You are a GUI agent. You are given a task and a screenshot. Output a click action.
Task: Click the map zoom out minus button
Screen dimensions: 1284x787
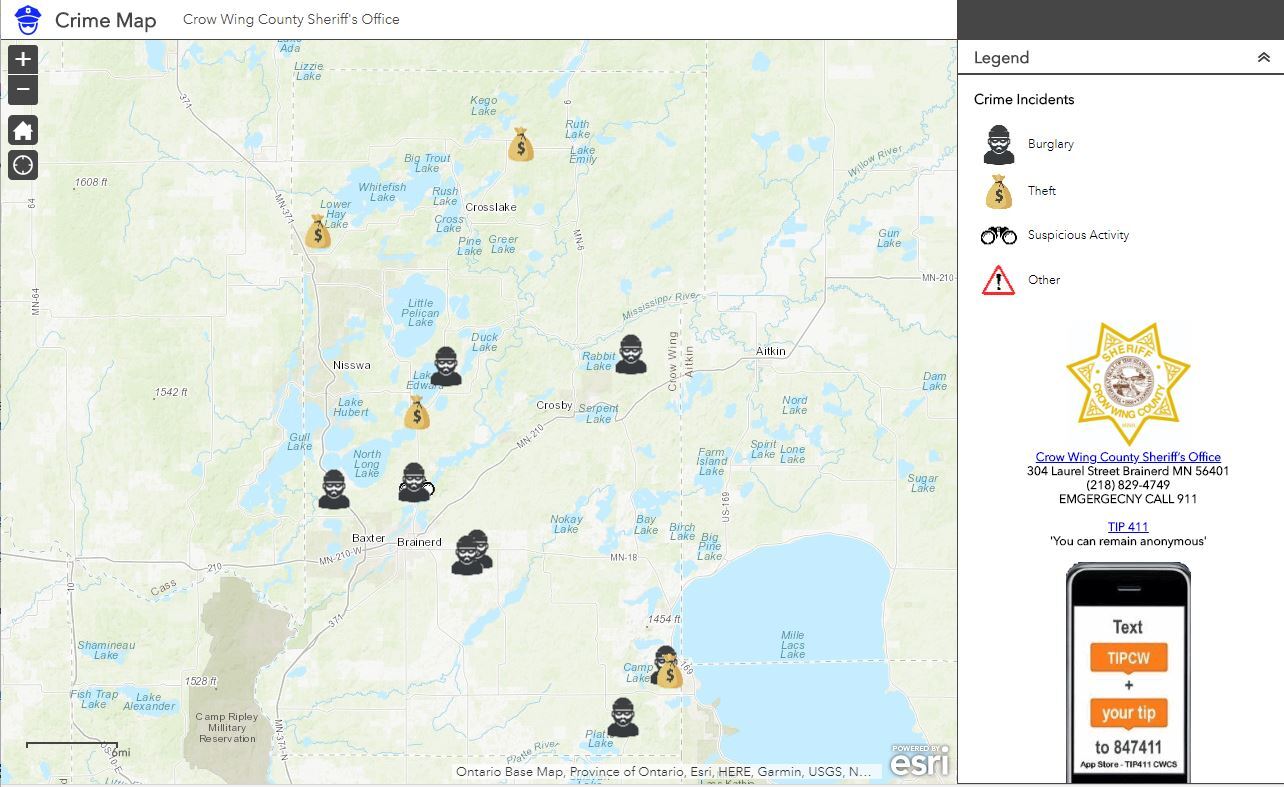pyautogui.click(x=23, y=90)
